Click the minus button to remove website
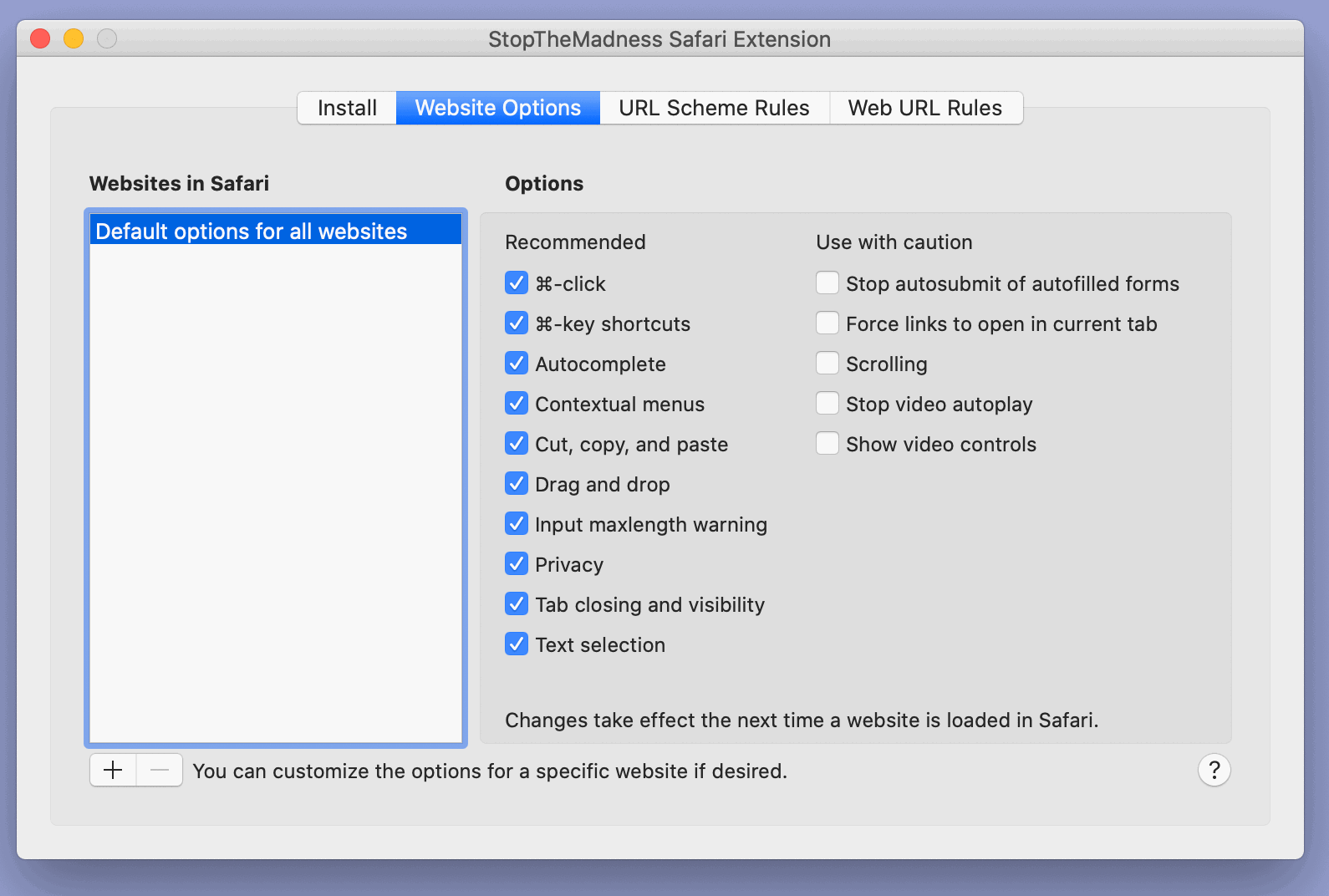Image resolution: width=1329 pixels, height=896 pixels. pos(160,770)
